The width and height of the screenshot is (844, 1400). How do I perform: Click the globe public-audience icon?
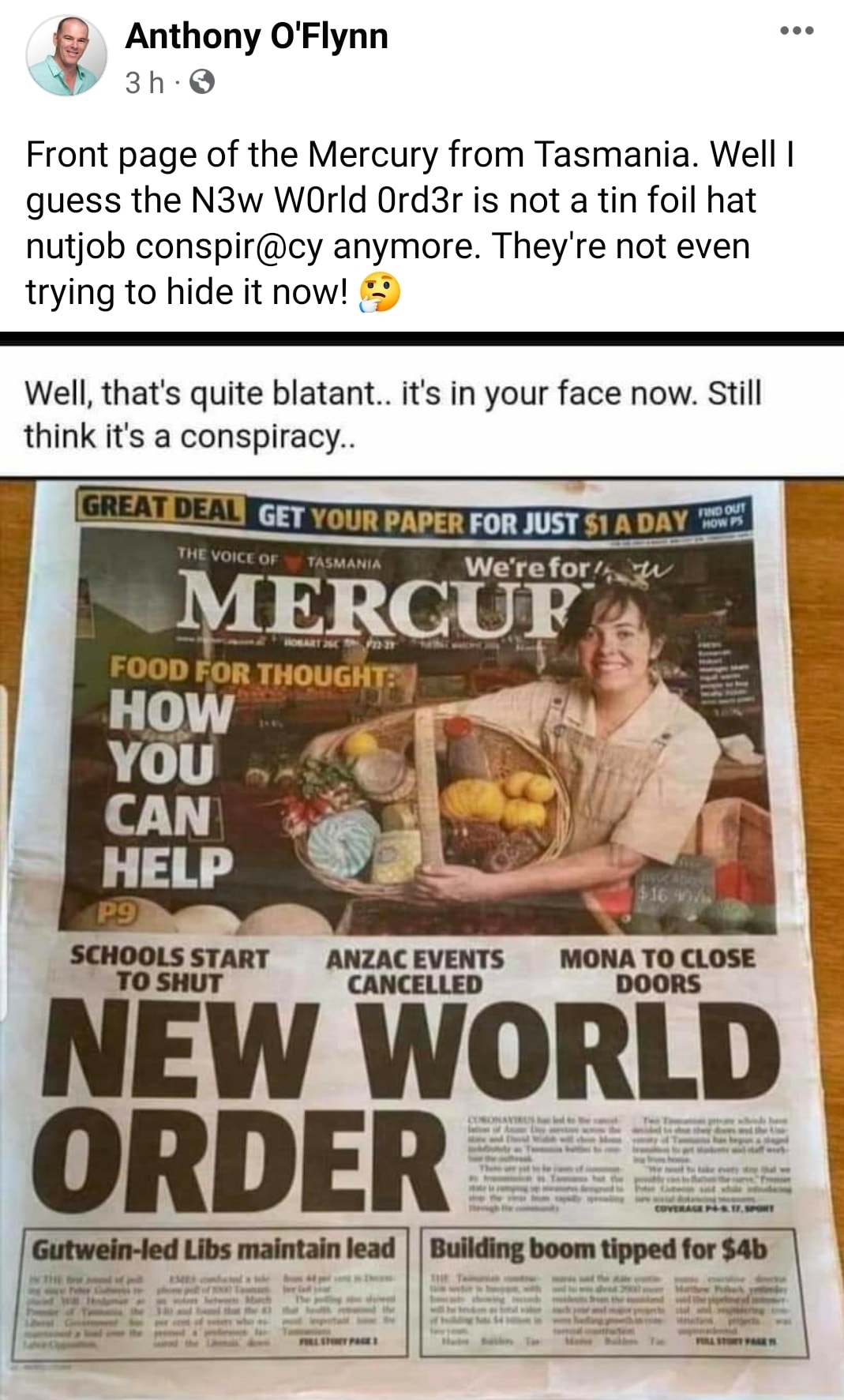click(202, 82)
